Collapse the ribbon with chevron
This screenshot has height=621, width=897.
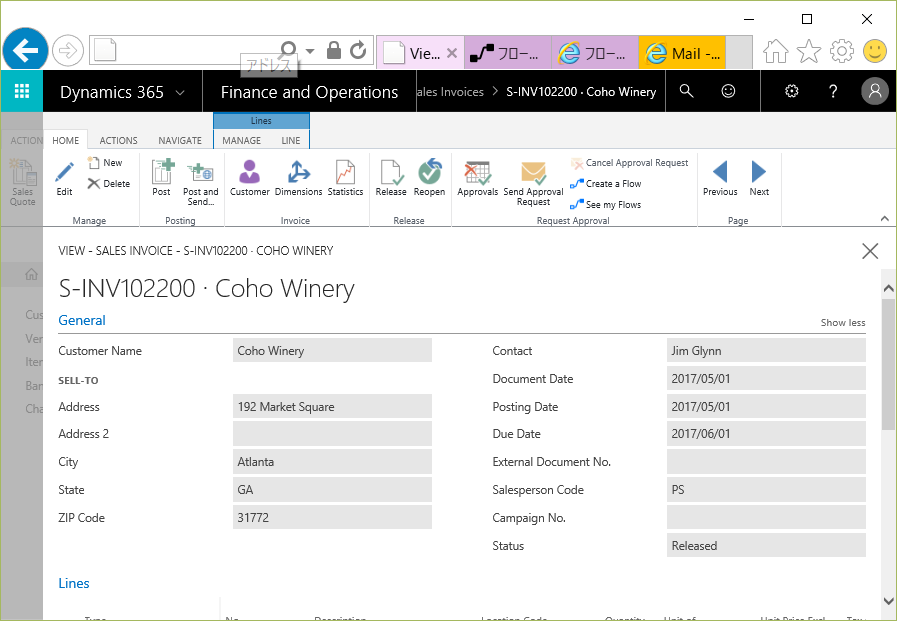pyautogui.click(x=884, y=218)
